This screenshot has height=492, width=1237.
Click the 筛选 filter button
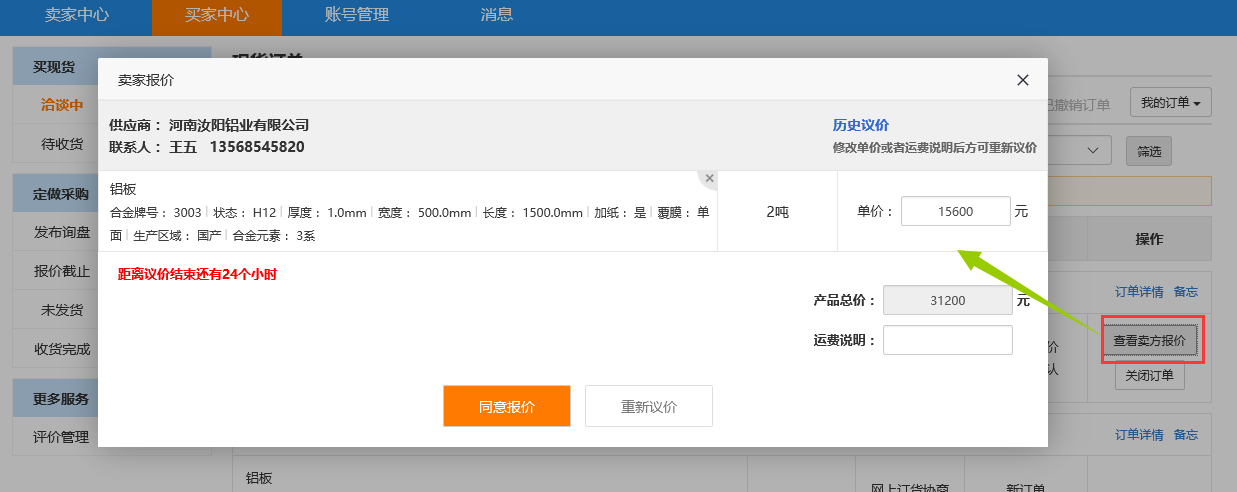[x=1149, y=151]
